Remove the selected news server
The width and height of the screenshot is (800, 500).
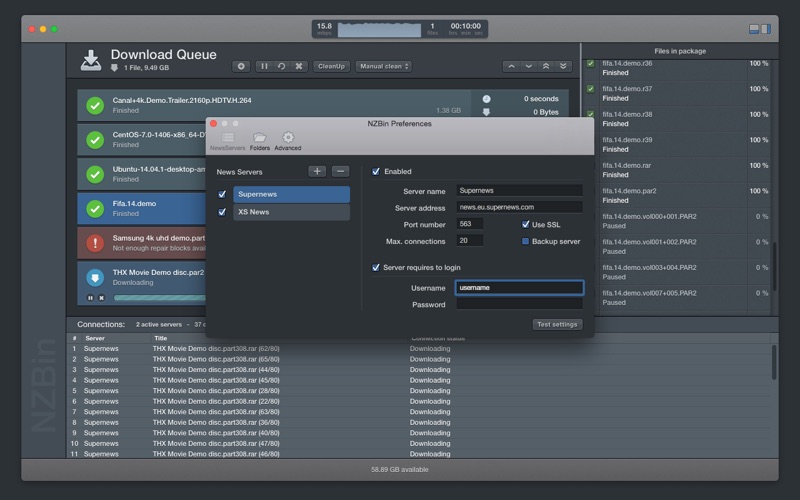pos(340,171)
